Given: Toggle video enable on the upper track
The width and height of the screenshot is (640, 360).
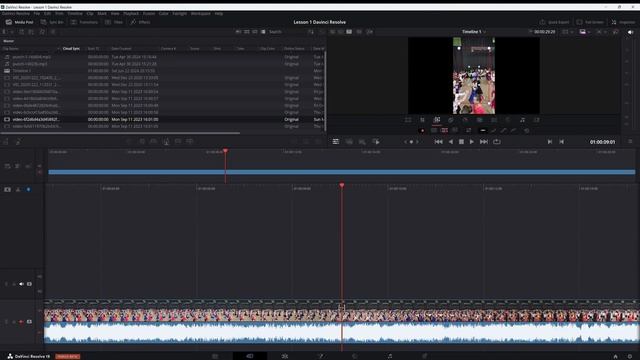Looking at the screenshot, I should tap(29, 284).
